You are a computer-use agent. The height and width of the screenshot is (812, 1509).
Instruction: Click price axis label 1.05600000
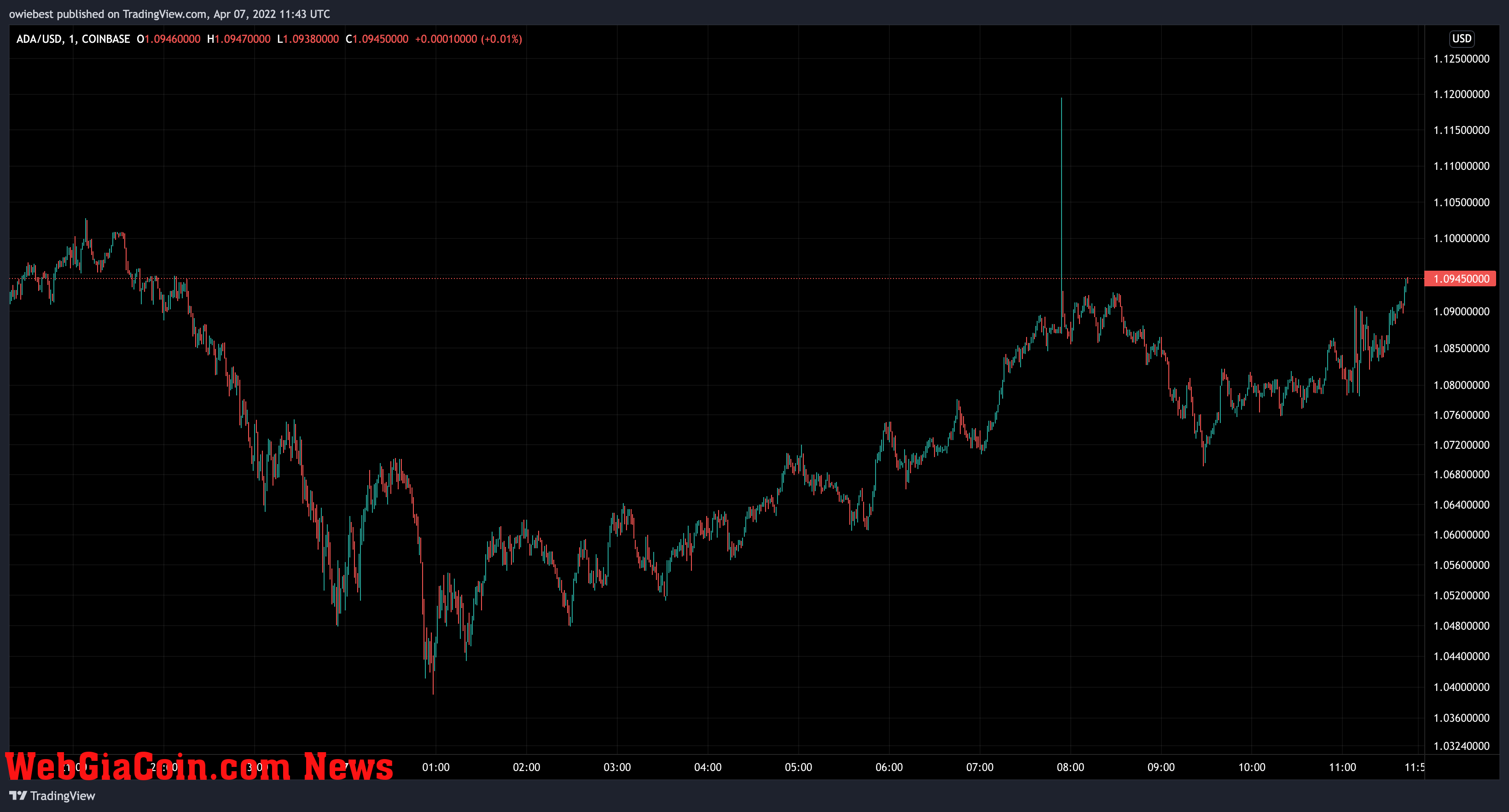pyautogui.click(x=1462, y=565)
